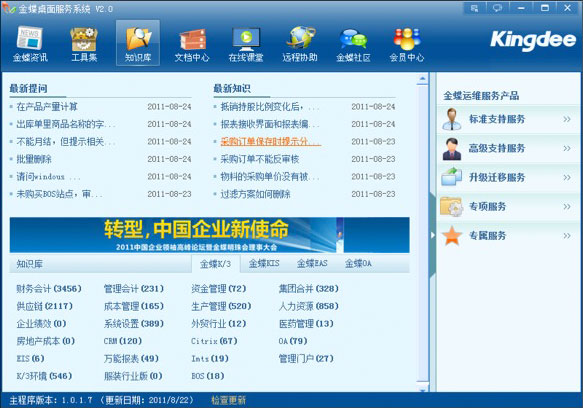Click the Kingdee logo
Image resolution: width=583 pixels, height=408 pixels.
(x=533, y=40)
